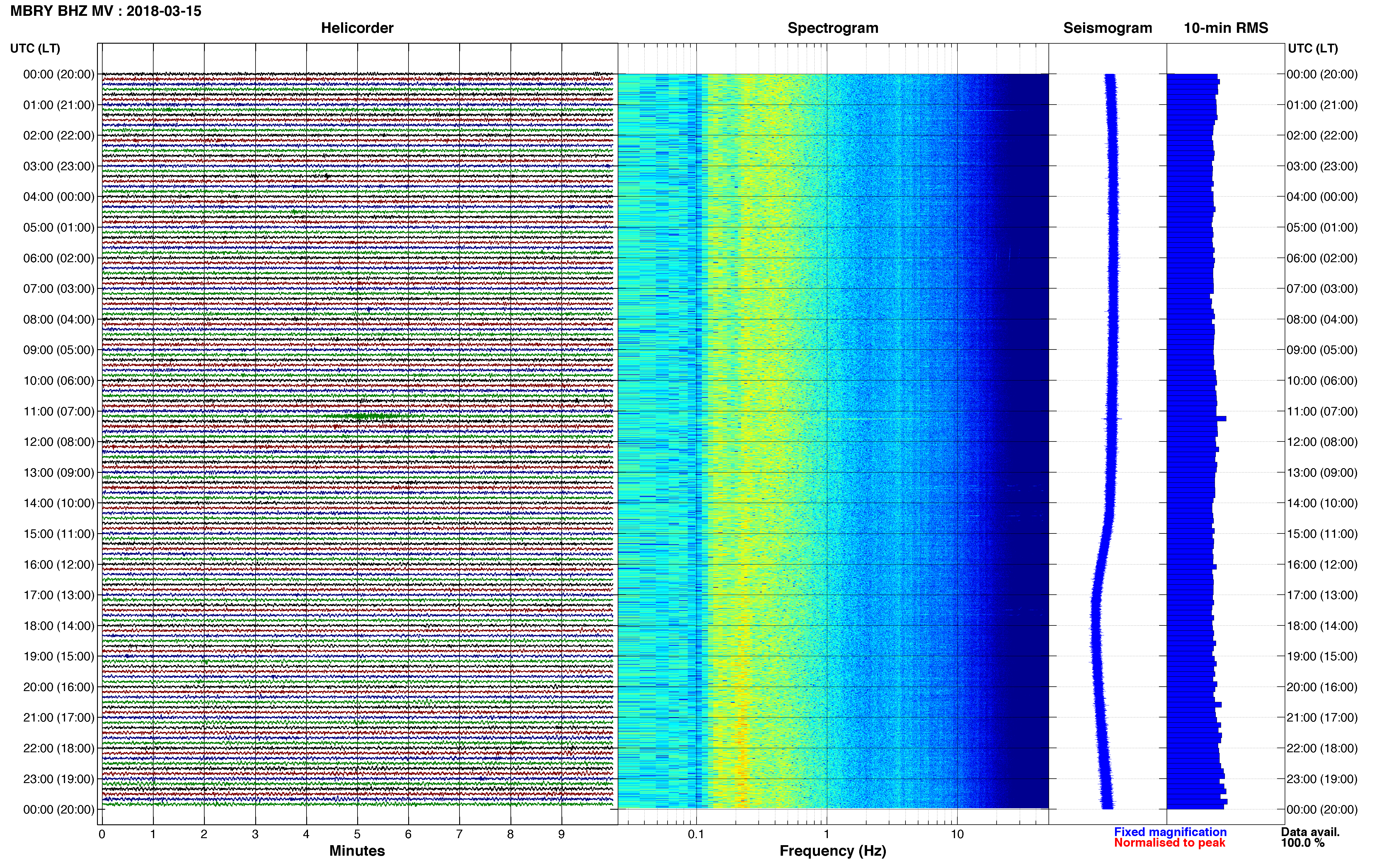This screenshot has height=868, width=1389.
Task: Click right time label '16:00 (12:00)'
Action: coord(1322,564)
